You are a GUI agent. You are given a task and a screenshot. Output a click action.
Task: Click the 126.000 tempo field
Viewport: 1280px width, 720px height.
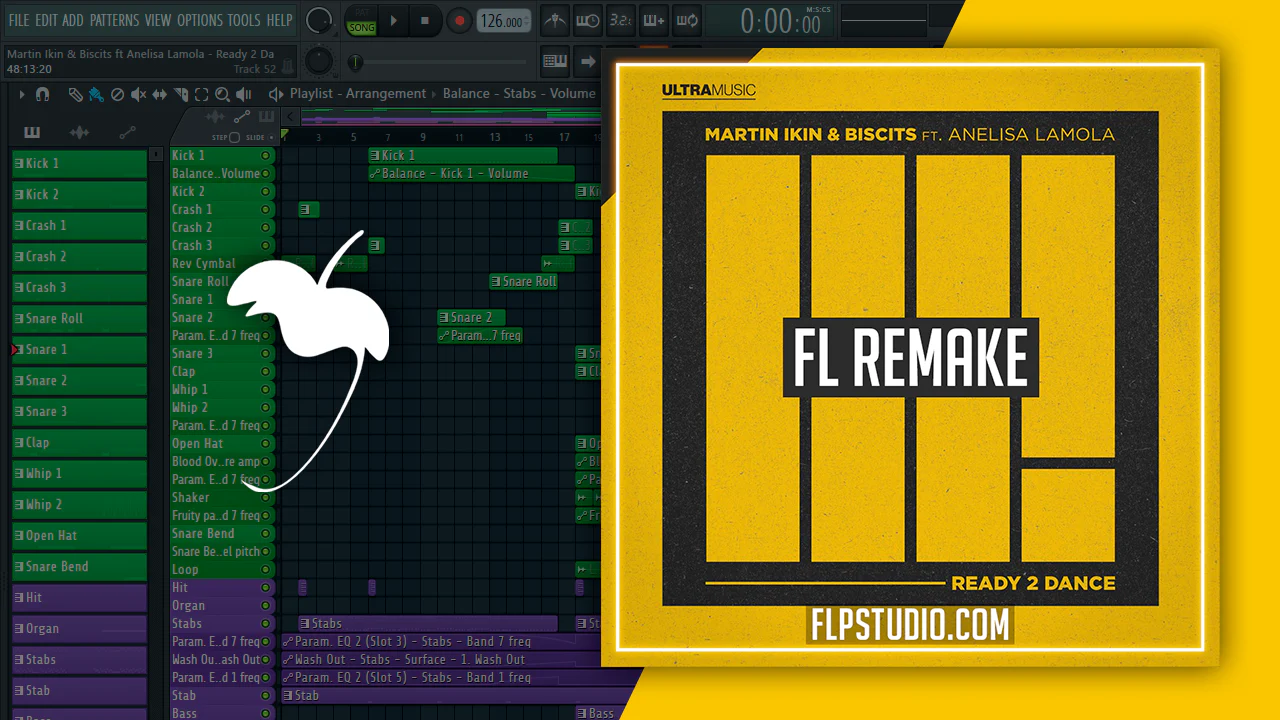click(504, 21)
